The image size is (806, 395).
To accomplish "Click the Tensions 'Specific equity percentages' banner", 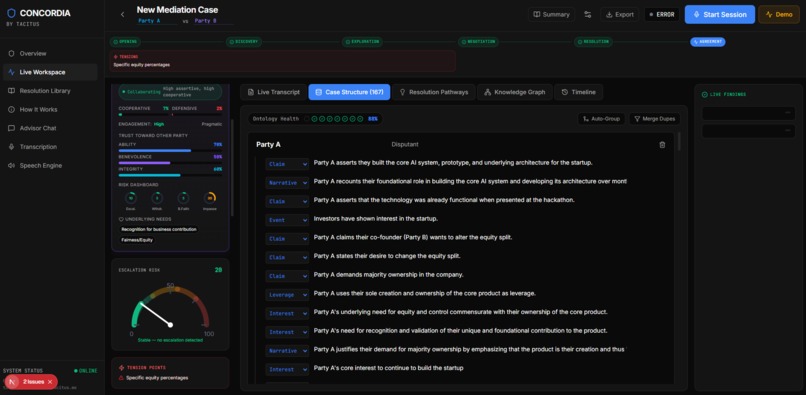I will click(x=283, y=61).
